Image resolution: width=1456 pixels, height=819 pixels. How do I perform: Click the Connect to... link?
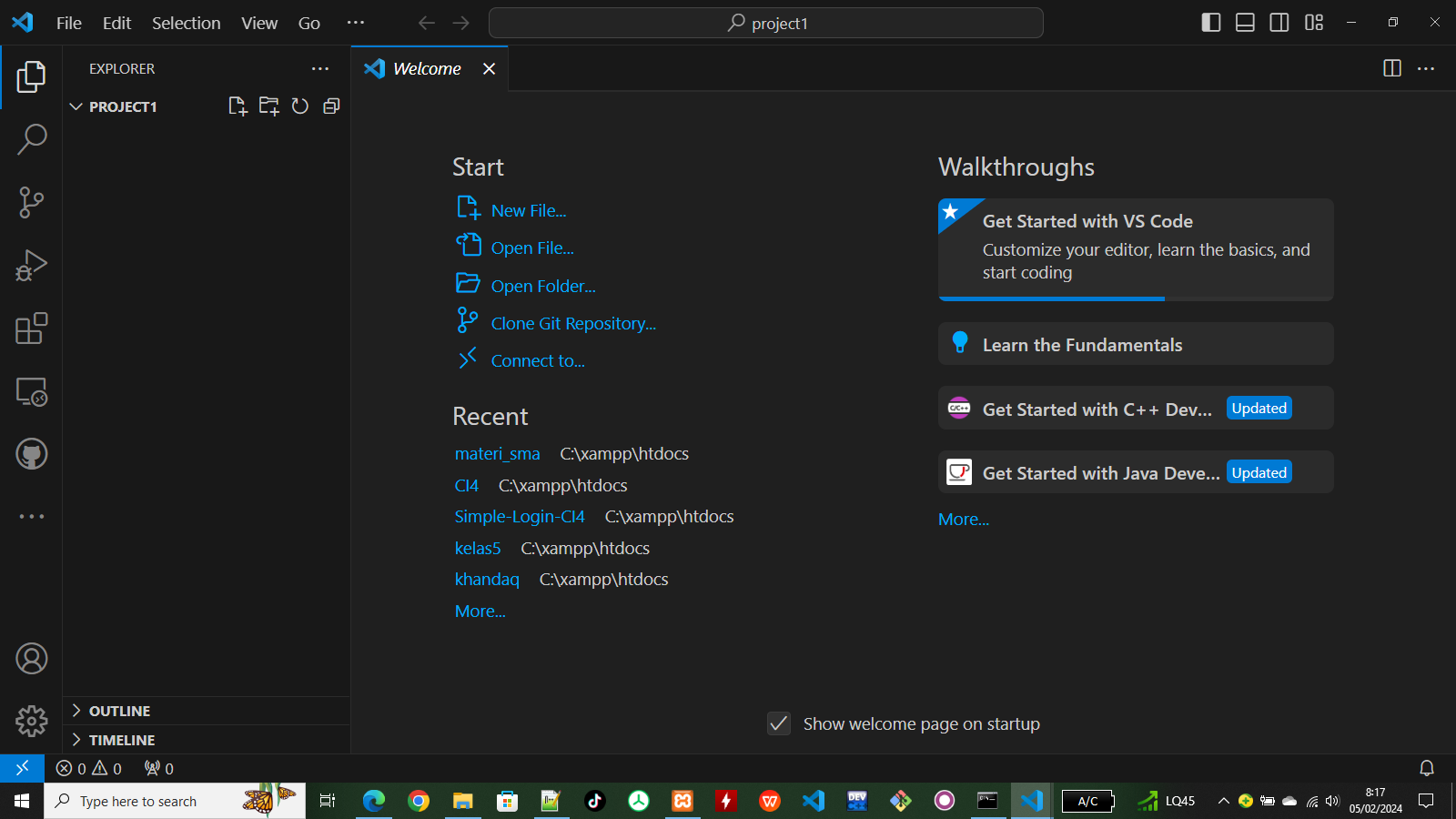click(538, 360)
